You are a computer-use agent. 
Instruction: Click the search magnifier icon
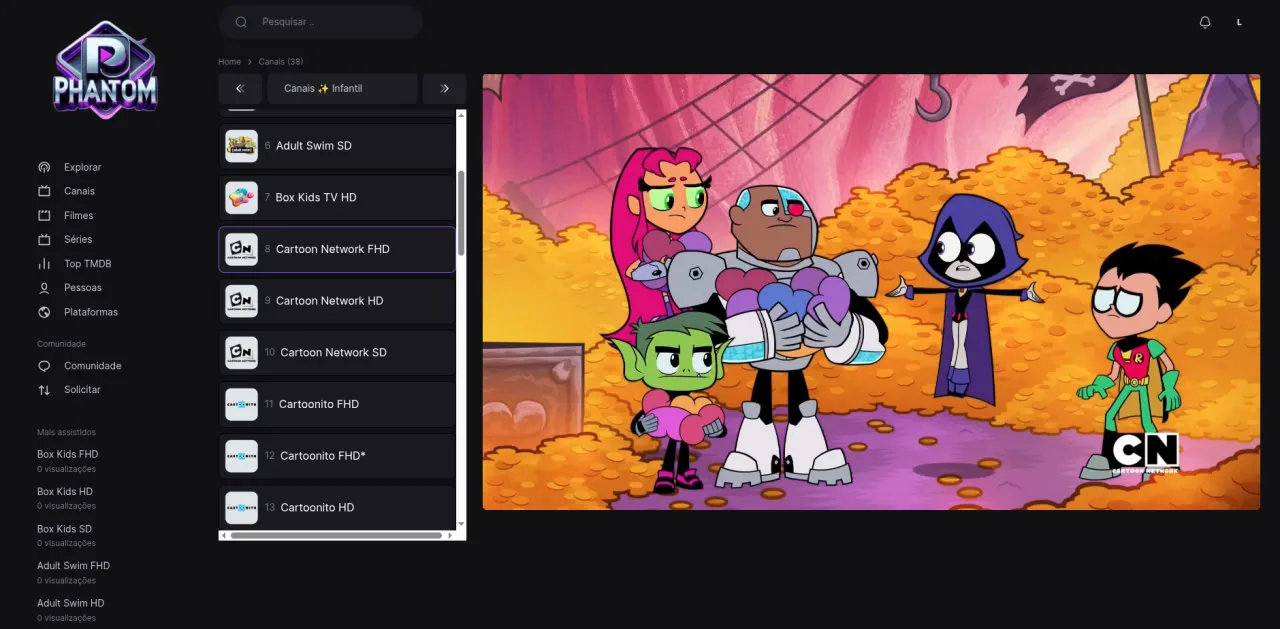tap(241, 22)
